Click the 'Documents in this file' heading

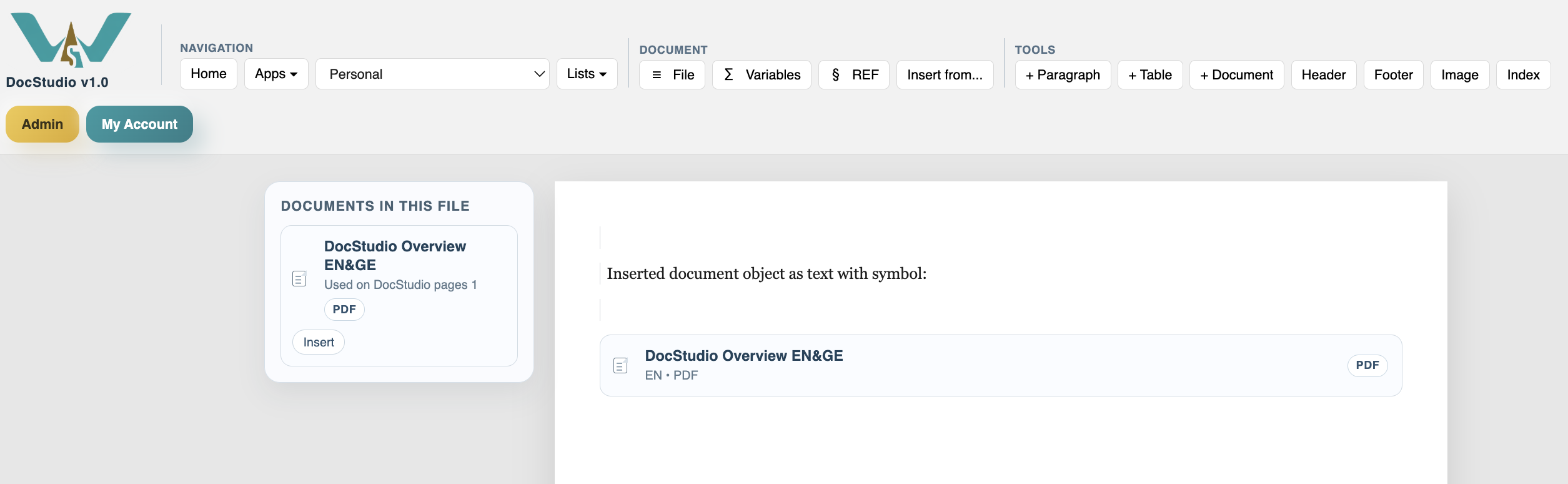pos(375,206)
